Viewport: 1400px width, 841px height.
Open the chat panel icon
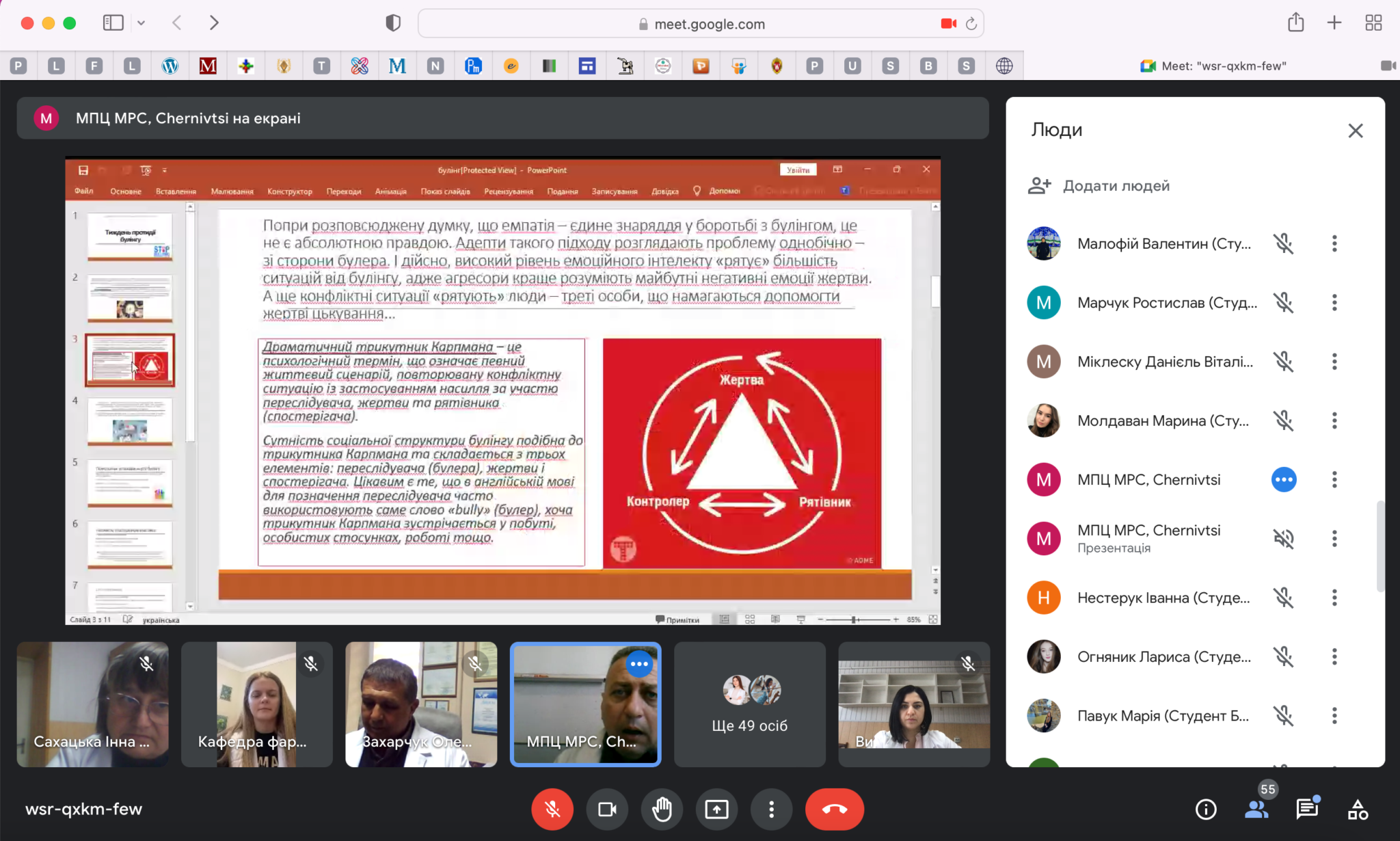(x=1307, y=810)
